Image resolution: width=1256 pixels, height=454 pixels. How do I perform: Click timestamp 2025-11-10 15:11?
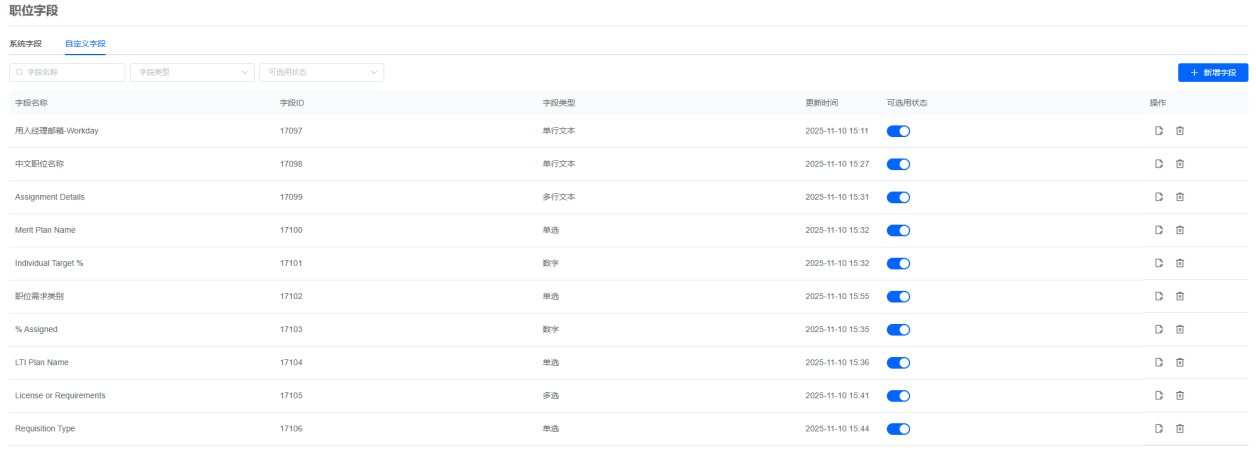pyautogui.click(x=837, y=131)
